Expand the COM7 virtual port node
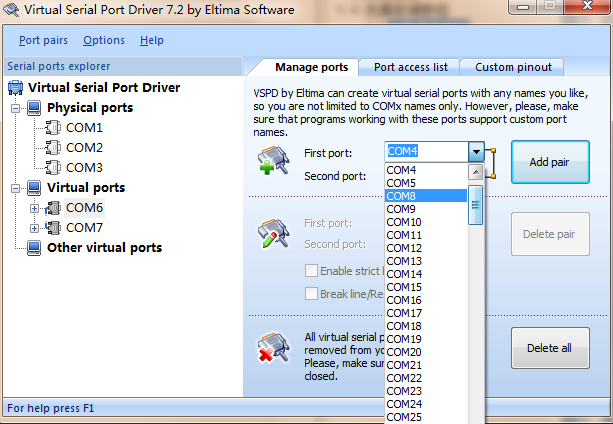Viewport: 613px width, 424px height. [35, 228]
